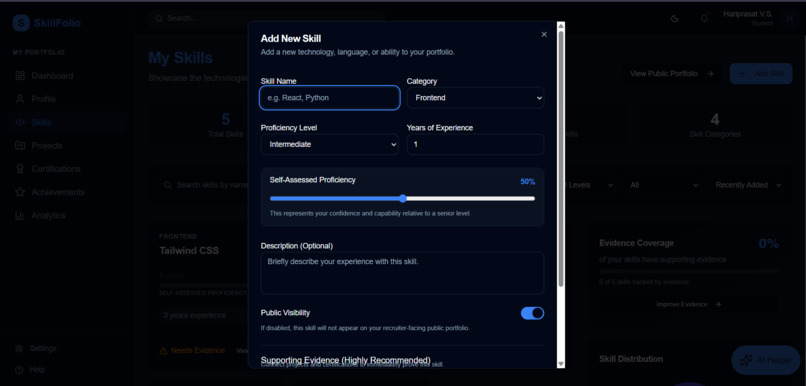The image size is (806, 386).
Task: Click the top Search bar
Action: pyautogui.click(x=266, y=18)
